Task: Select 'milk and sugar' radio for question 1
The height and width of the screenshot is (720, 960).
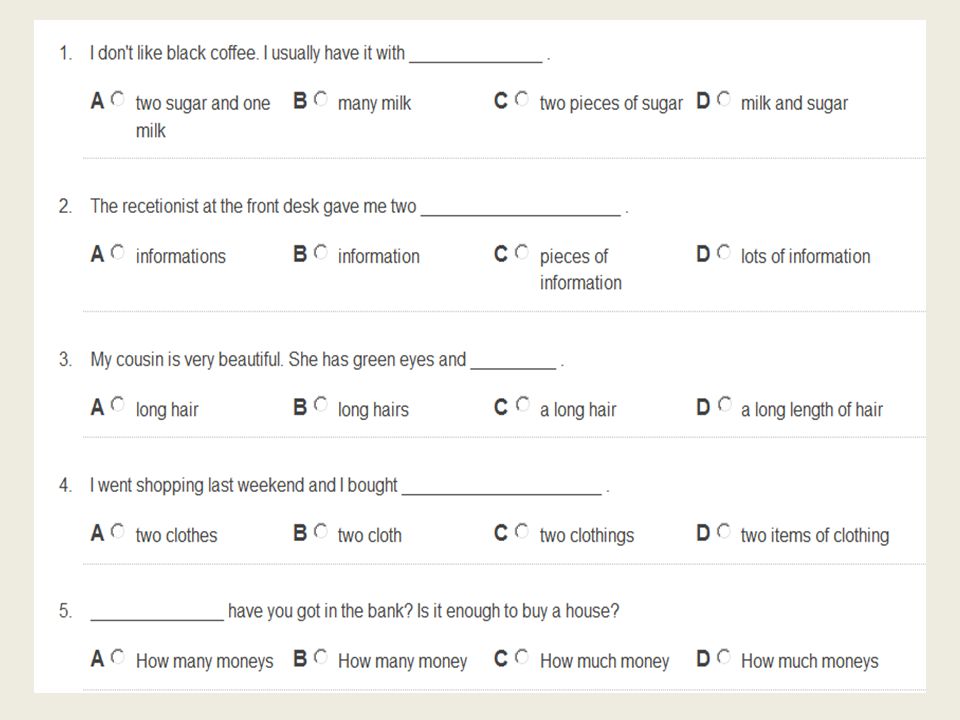Action: click(724, 99)
